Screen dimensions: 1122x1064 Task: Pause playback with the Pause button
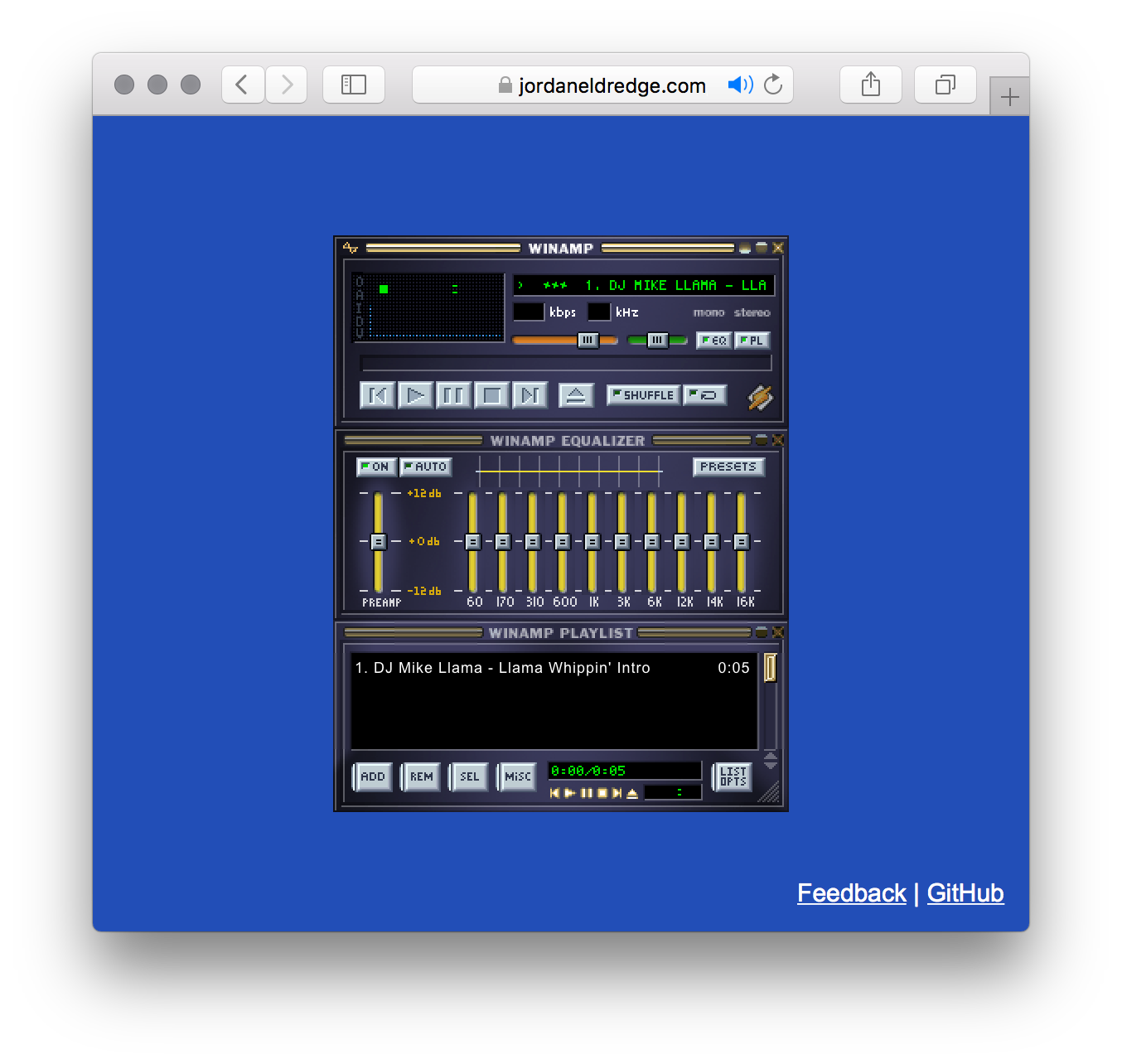pyautogui.click(x=453, y=395)
